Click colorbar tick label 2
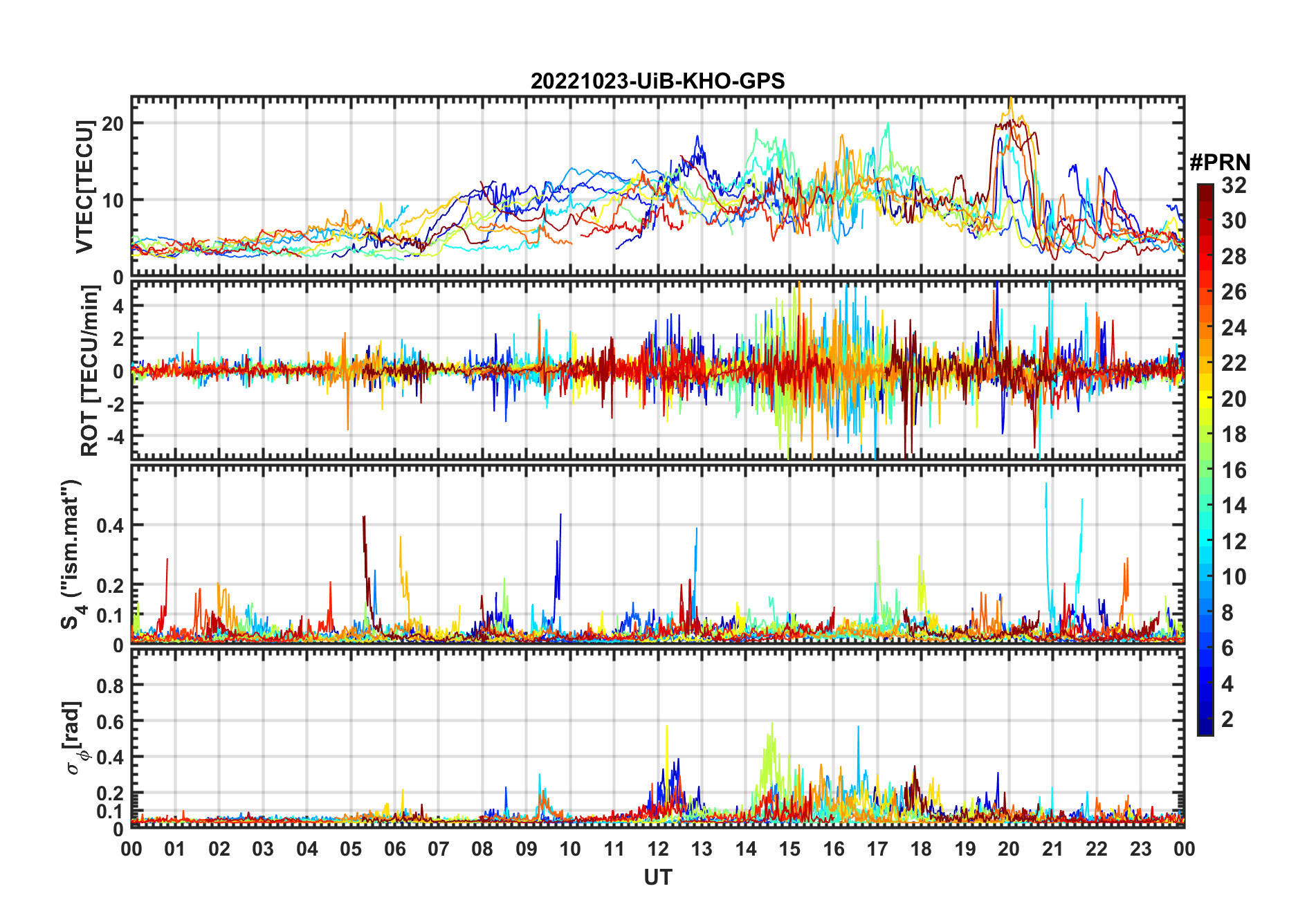Viewport: 1316px width, 920px height. [x=1227, y=719]
